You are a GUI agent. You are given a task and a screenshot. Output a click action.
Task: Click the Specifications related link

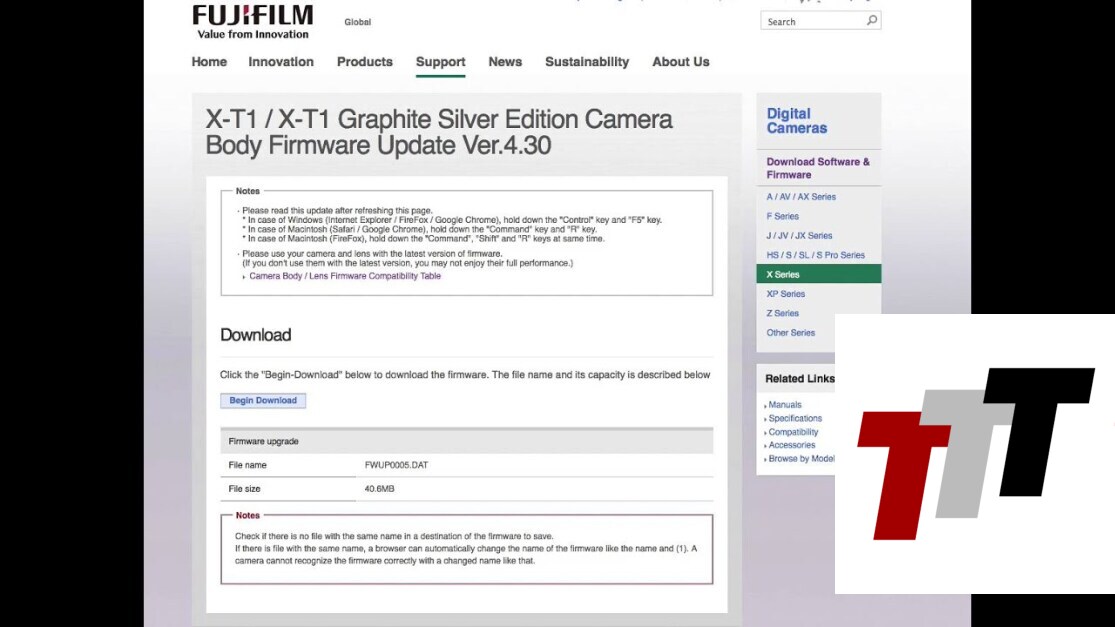pos(795,419)
